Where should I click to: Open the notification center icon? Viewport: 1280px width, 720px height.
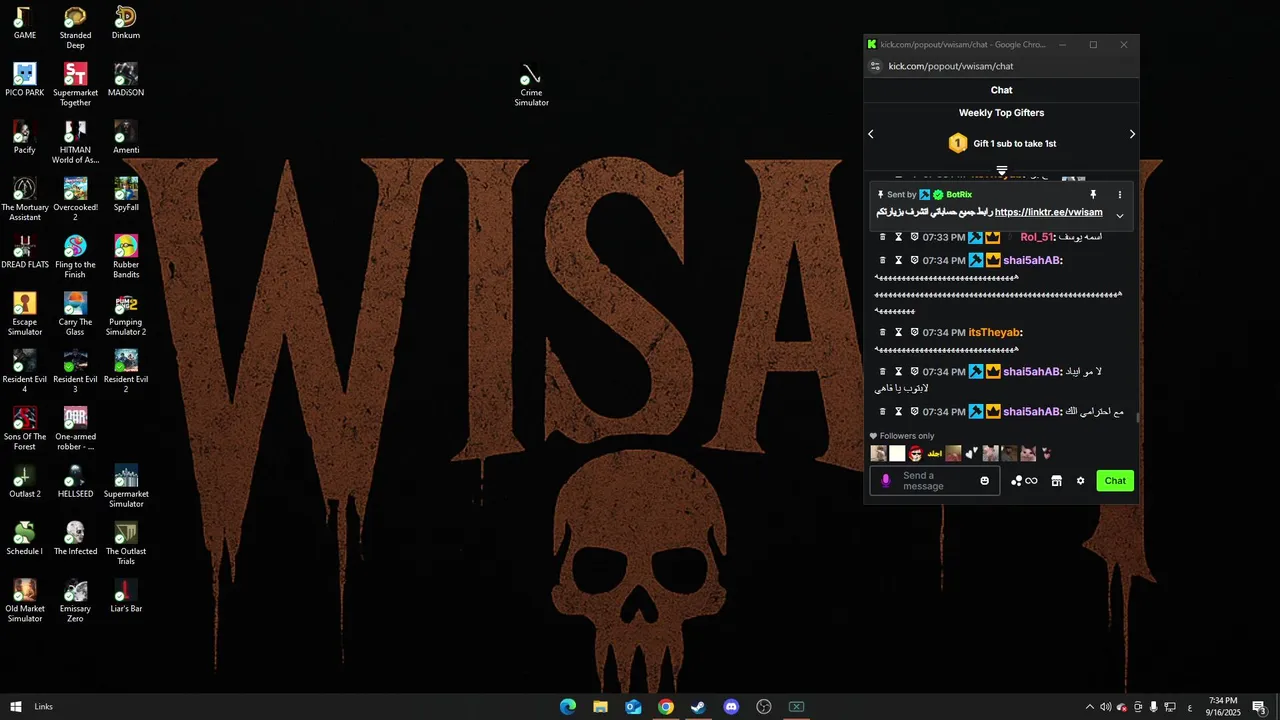click(1260, 707)
